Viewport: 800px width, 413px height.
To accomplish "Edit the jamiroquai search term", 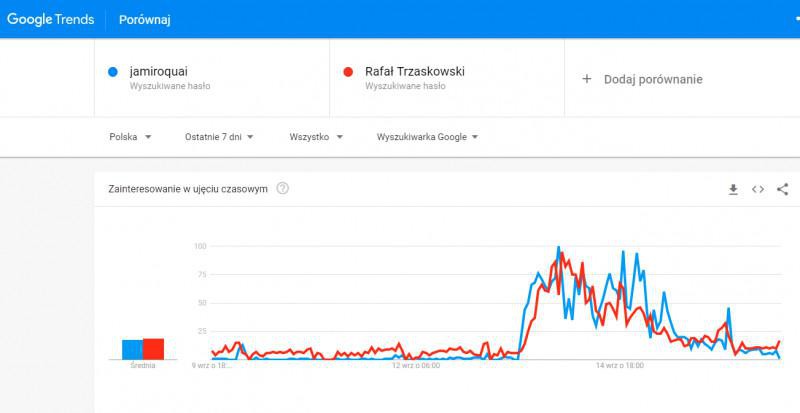I will click(158, 72).
